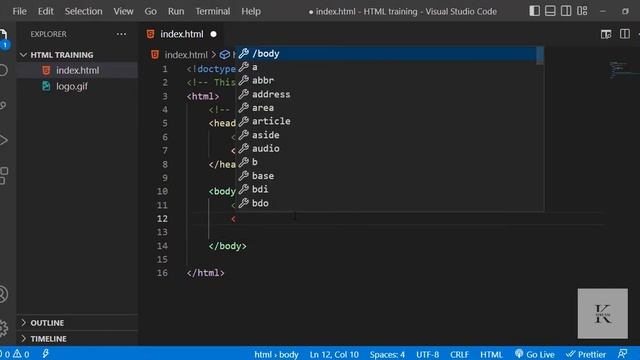Open the Go menu
This screenshot has height=360, width=640.
150,11
